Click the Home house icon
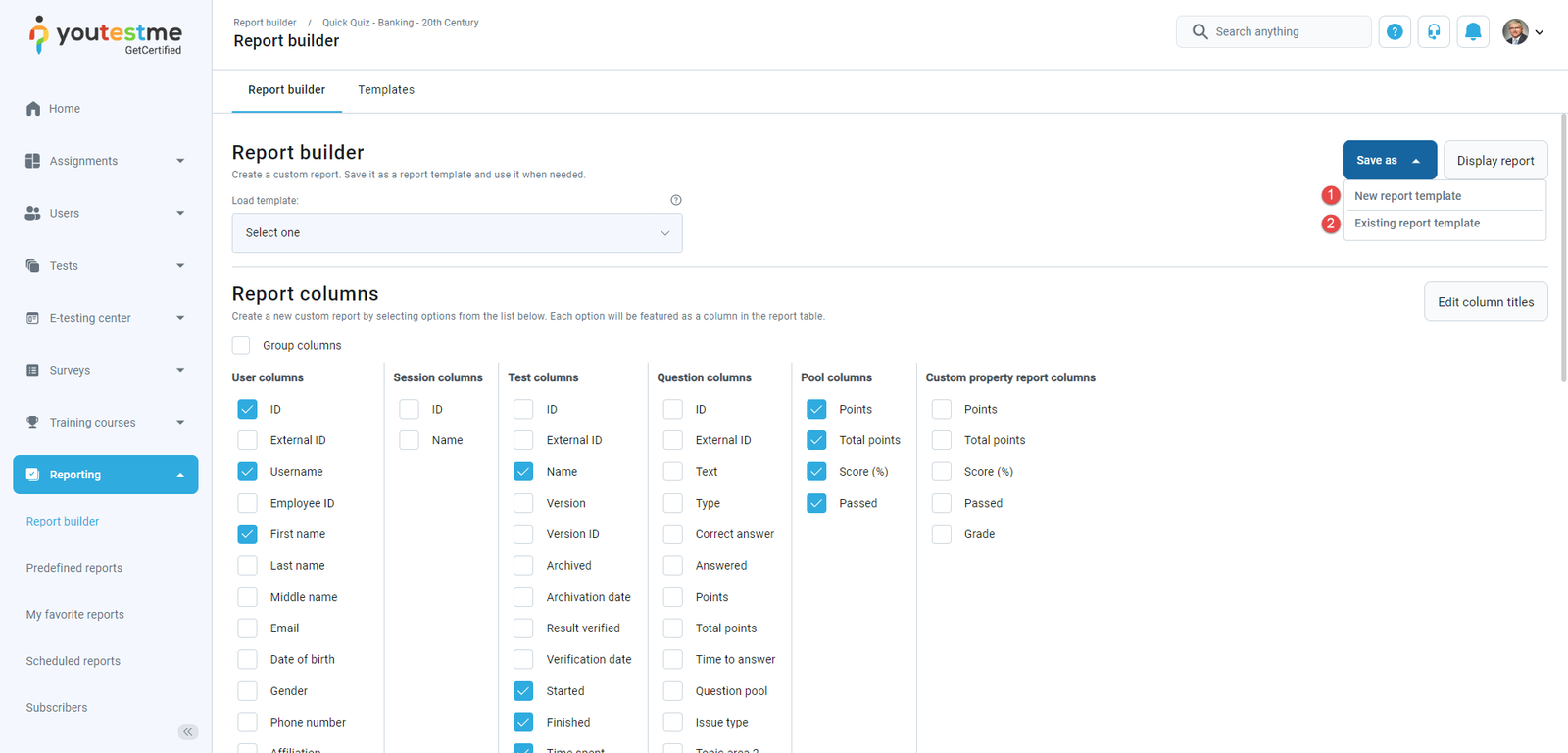Viewport: 1568px width, 753px height. pyautogui.click(x=33, y=109)
